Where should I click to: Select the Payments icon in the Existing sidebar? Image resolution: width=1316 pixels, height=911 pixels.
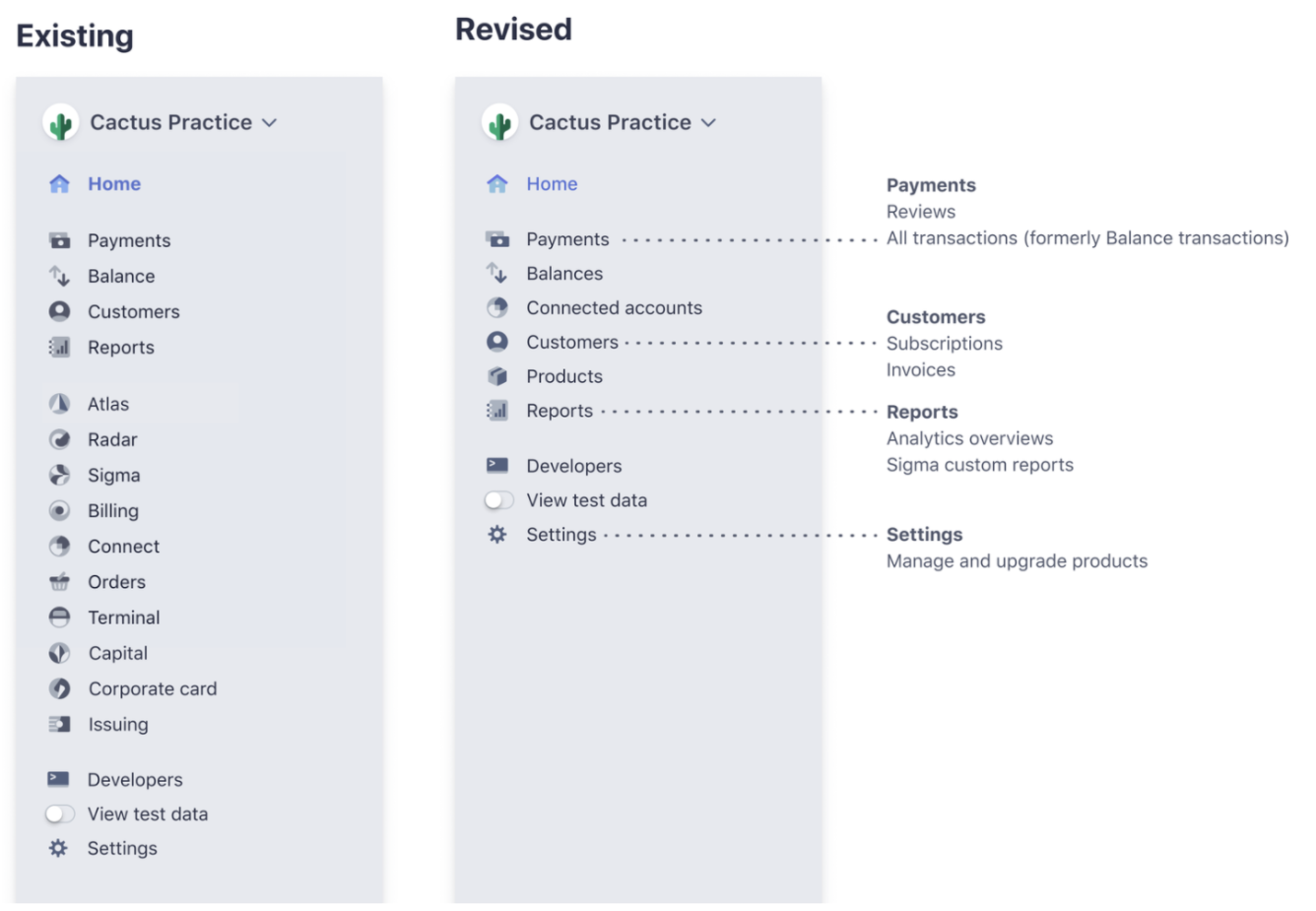pyautogui.click(x=61, y=239)
